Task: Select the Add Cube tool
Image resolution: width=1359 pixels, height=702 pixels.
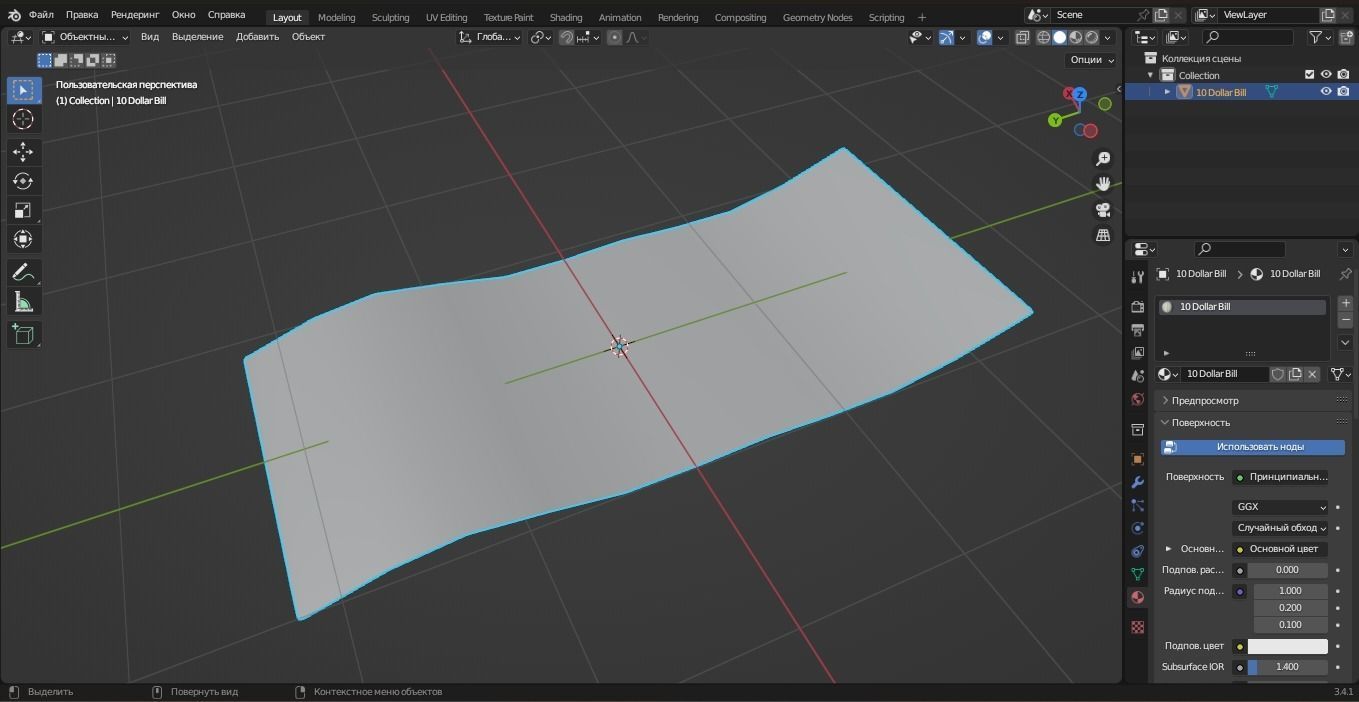Action: (x=23, y=334)
